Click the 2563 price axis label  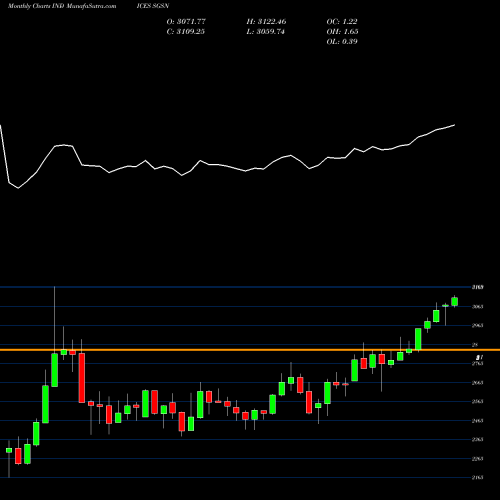pos(477,401)
